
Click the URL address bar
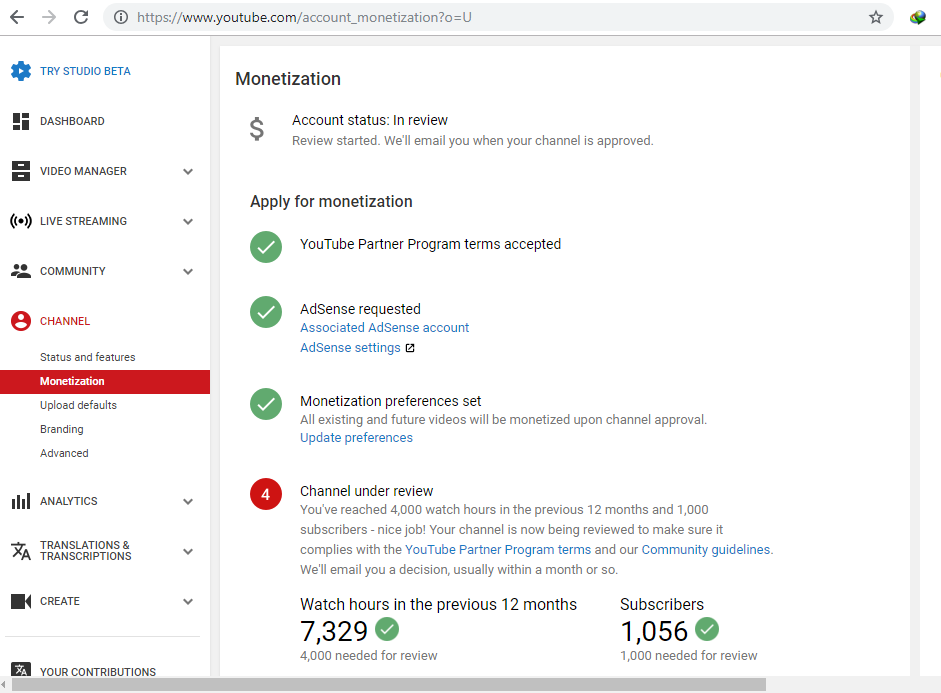(480, 17)
